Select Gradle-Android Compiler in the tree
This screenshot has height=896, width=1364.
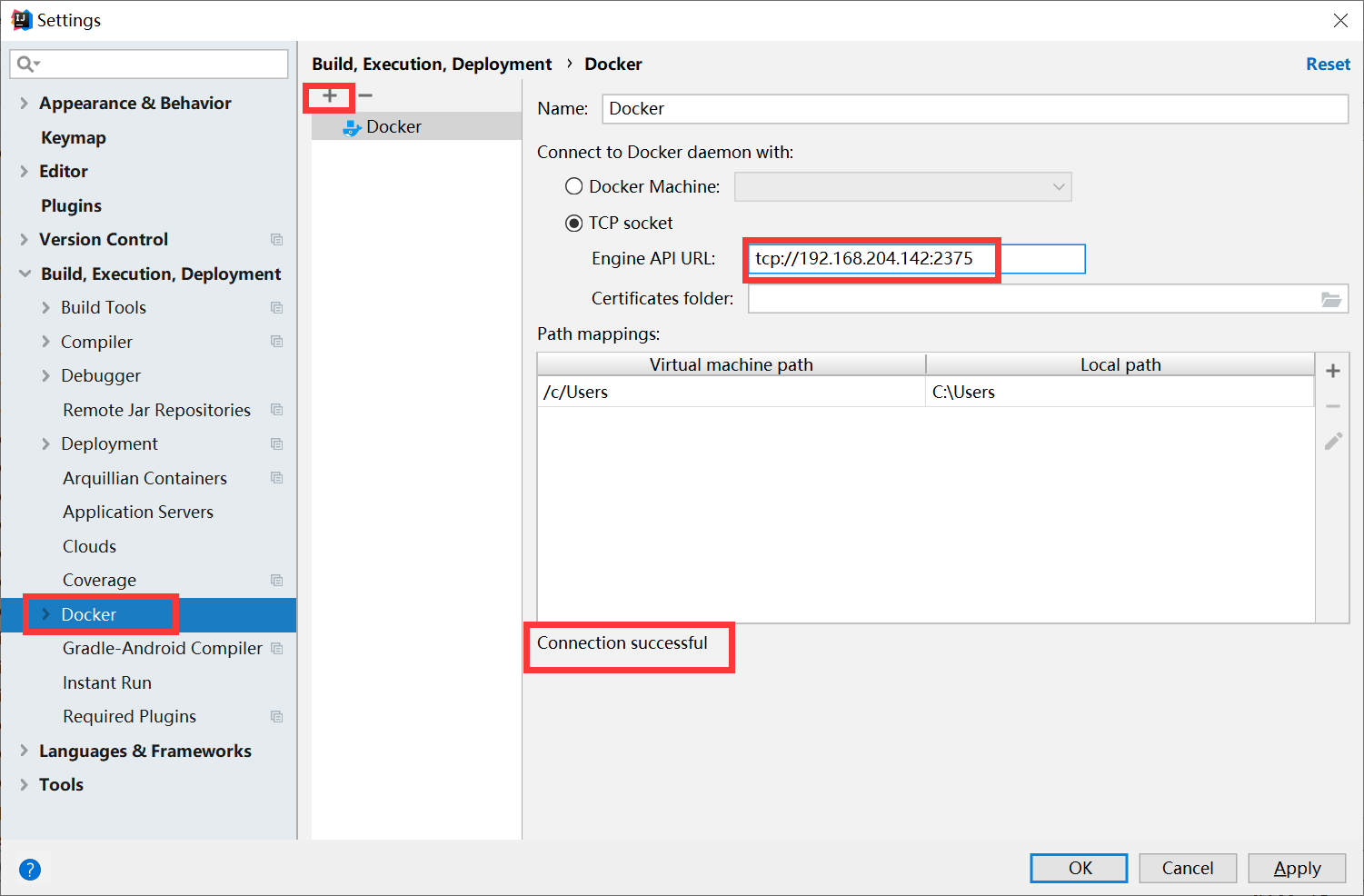[x=163, y=649]
